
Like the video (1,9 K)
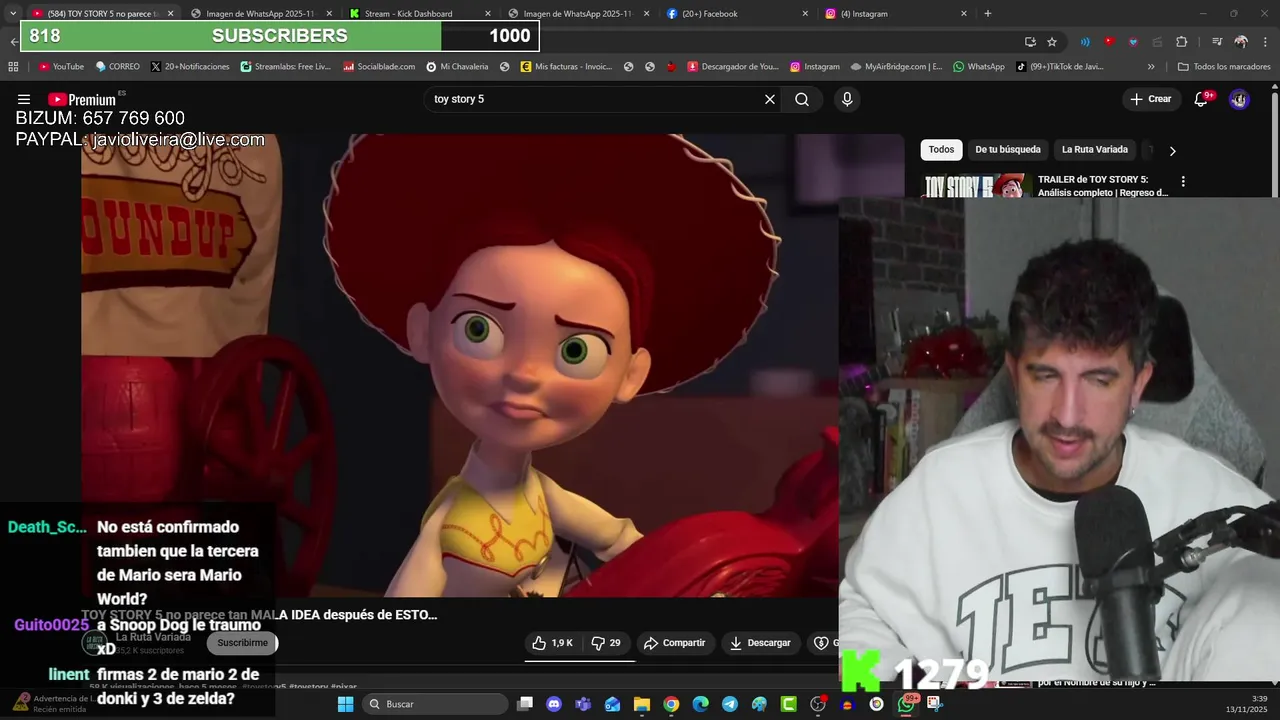pos(552,643)
